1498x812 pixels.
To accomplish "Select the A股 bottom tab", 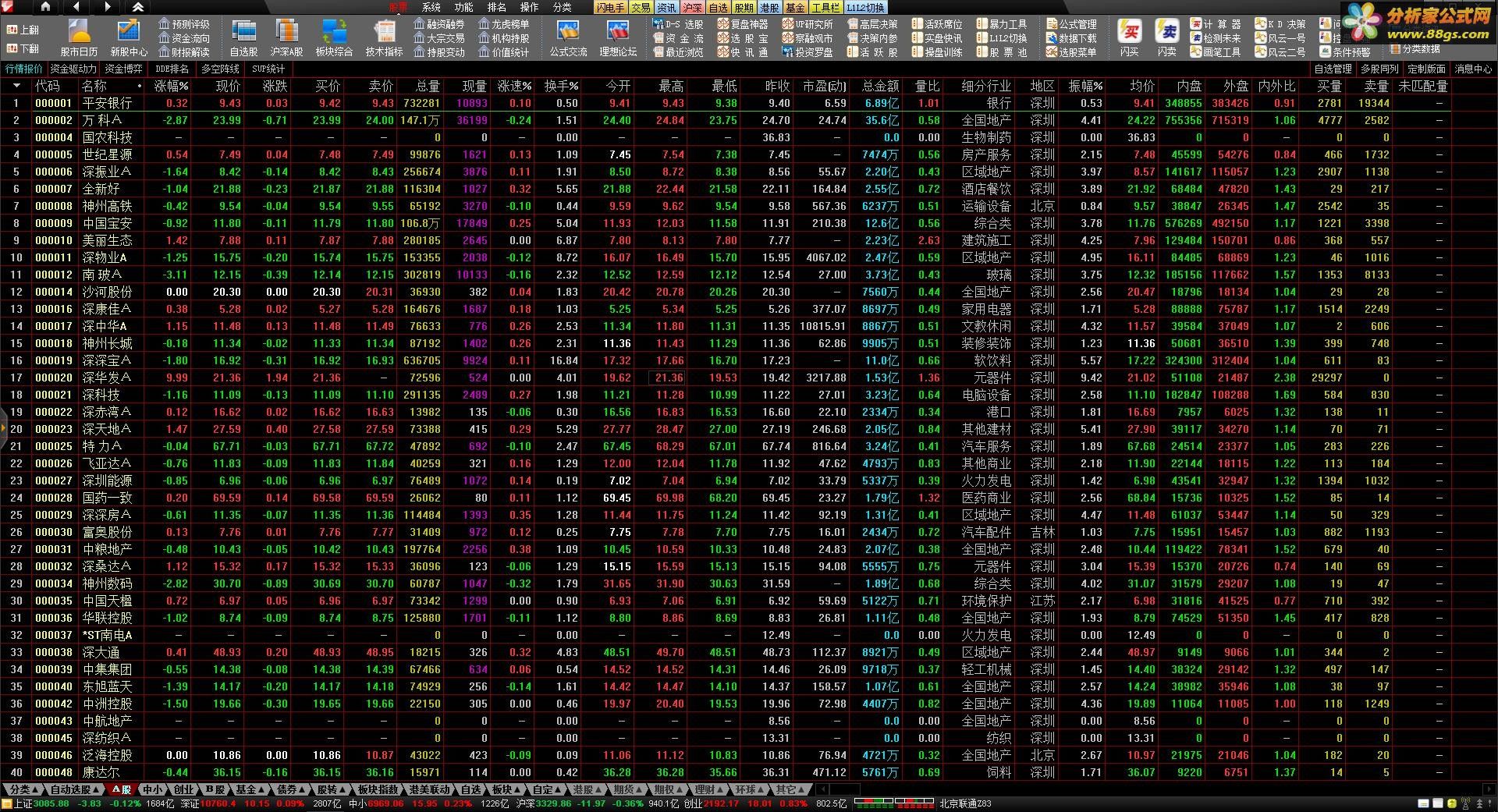I will click(x=122, y=789).
